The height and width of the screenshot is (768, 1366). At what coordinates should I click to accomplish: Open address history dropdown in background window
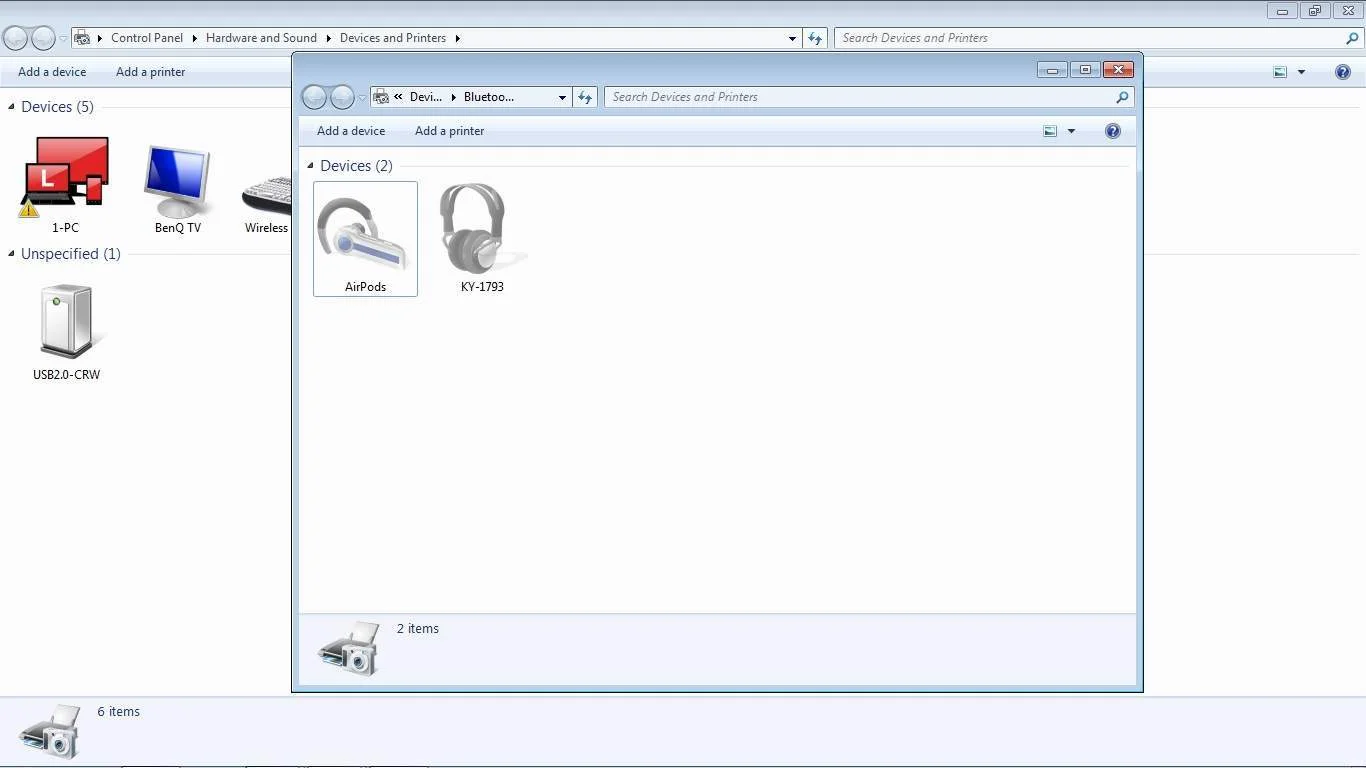click(x=792, y=38)
